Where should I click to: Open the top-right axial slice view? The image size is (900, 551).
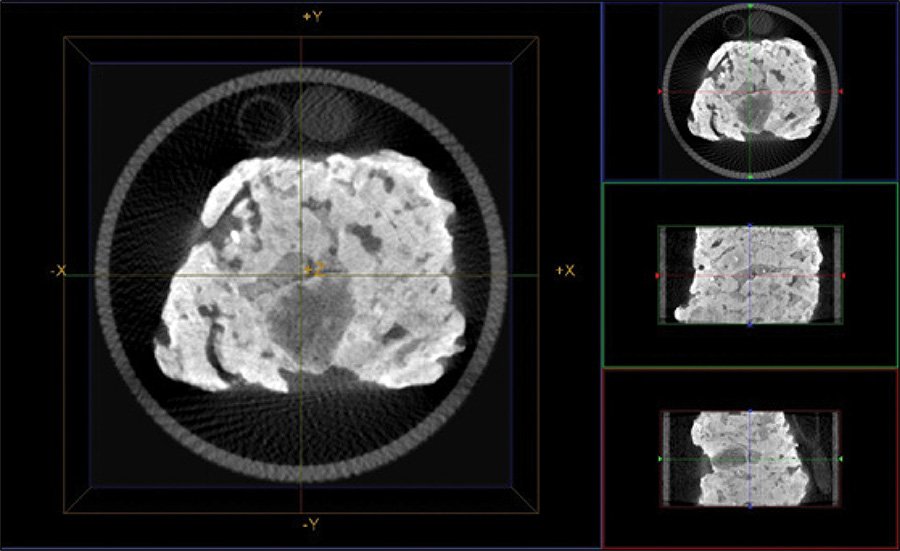[x=750, y=91]
